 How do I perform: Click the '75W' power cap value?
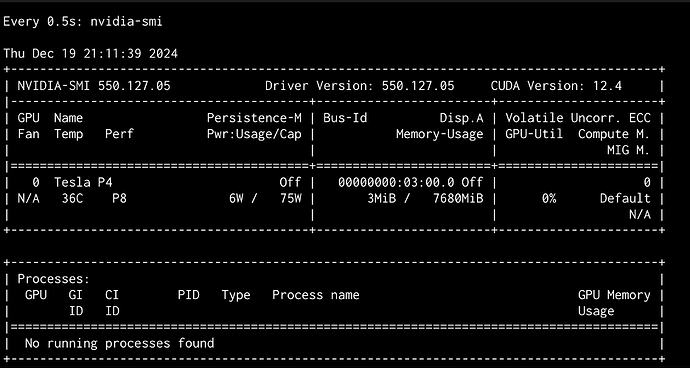point(291,199)
